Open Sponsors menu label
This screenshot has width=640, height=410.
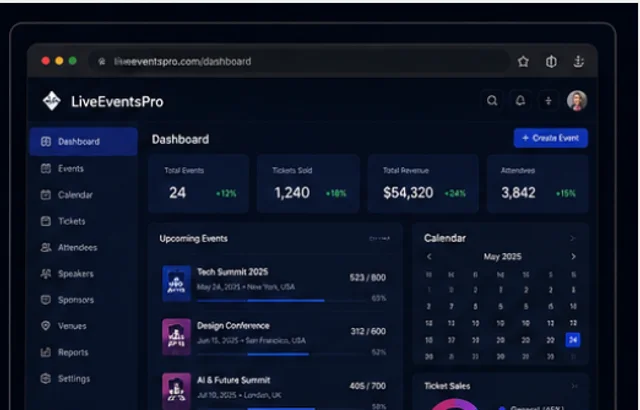[76, 300]
